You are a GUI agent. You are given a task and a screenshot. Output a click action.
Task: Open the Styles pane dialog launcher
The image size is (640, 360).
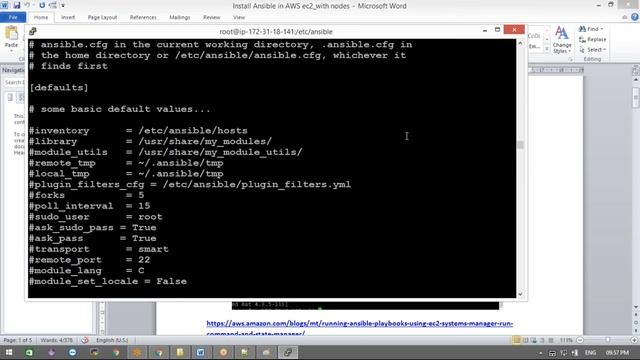coord(571,60)
